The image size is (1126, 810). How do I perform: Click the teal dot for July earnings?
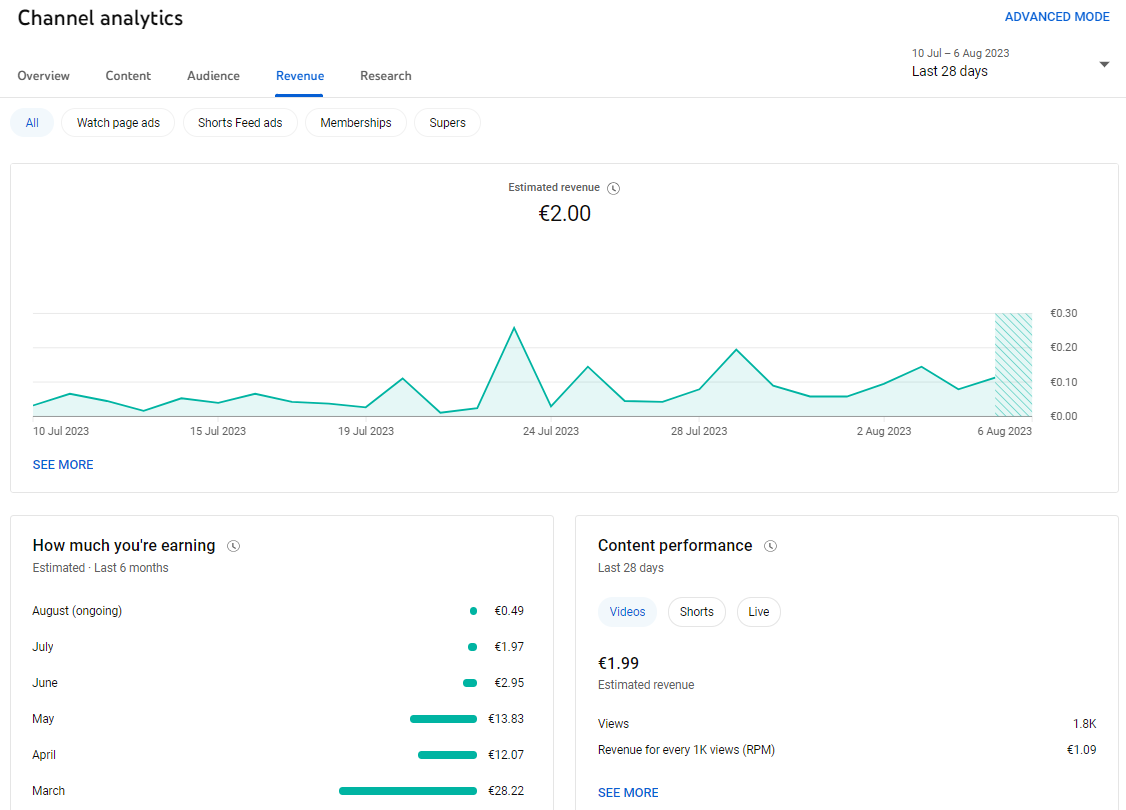pyautogui.click(x=473, y=647)
